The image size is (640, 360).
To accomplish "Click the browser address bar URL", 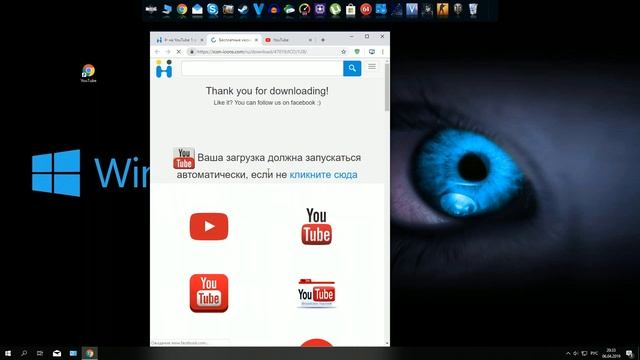I will [x=251, y=52].
